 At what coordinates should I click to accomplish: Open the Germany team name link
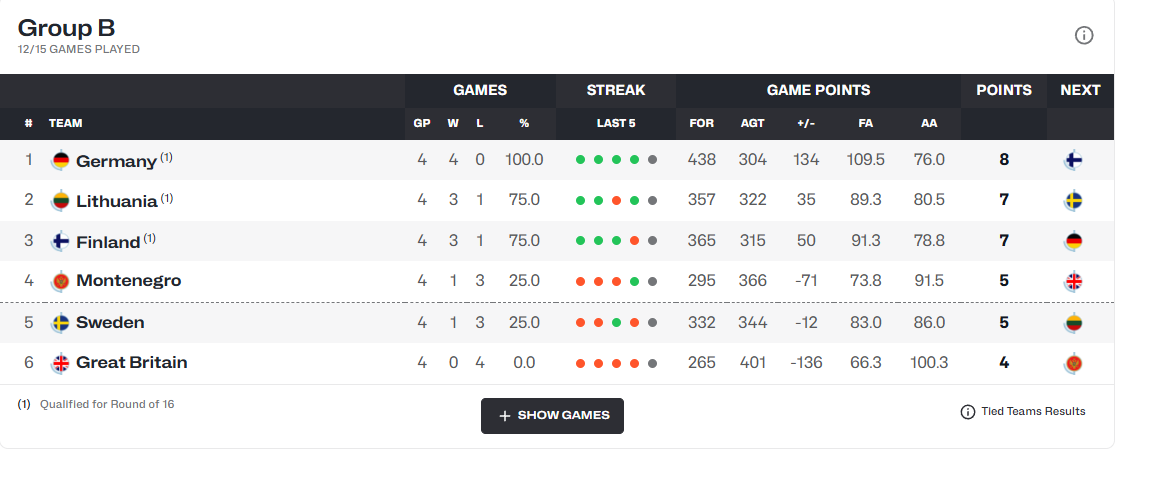[x=116, y=161]
